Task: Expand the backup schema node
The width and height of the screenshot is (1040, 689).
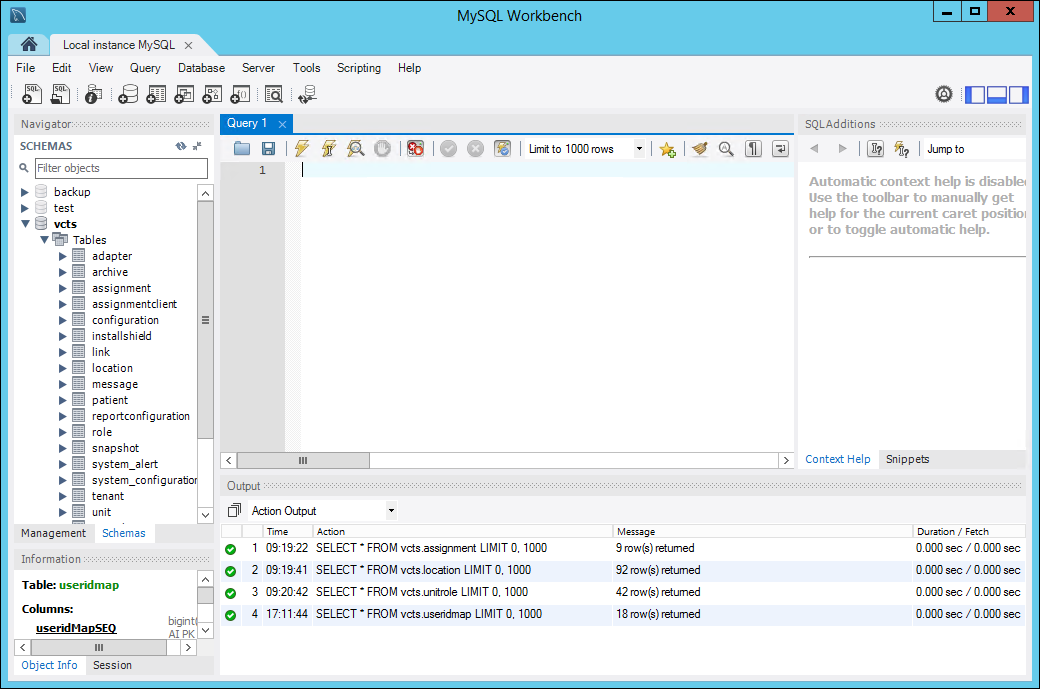Action: point(26,192)
